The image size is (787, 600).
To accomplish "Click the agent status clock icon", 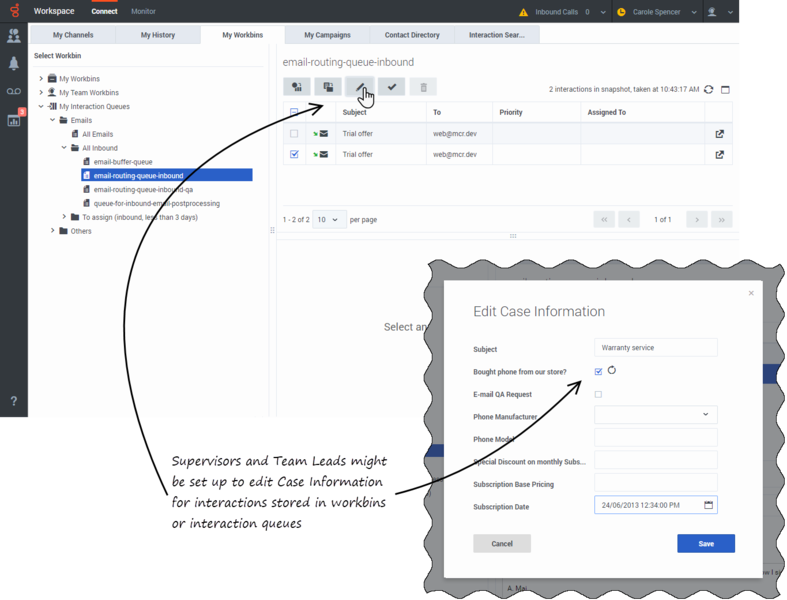I will tap(621, 12).
